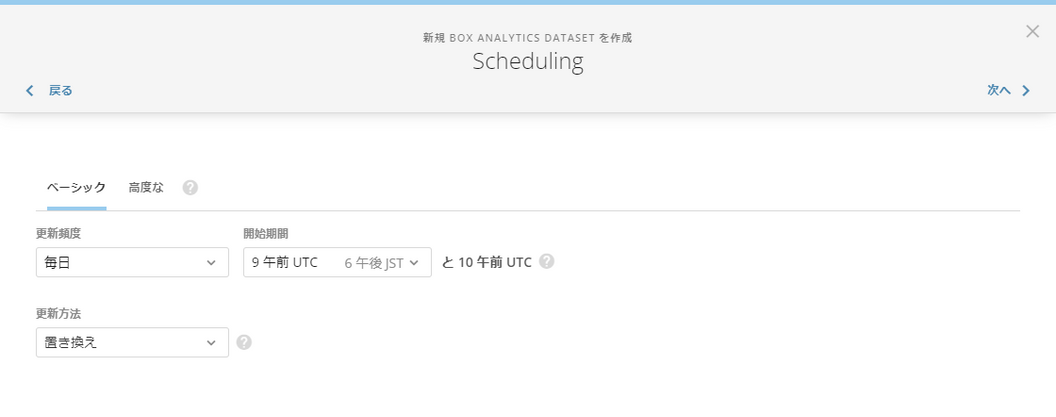Open help icon beside 高度な tab

point(190,188)
